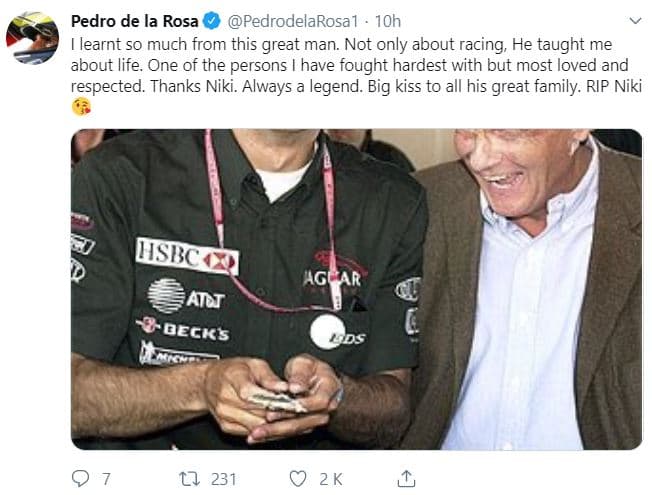Click the 10h timestamp link
This screenshot has width=652, height=495.
tap(389, 21)
